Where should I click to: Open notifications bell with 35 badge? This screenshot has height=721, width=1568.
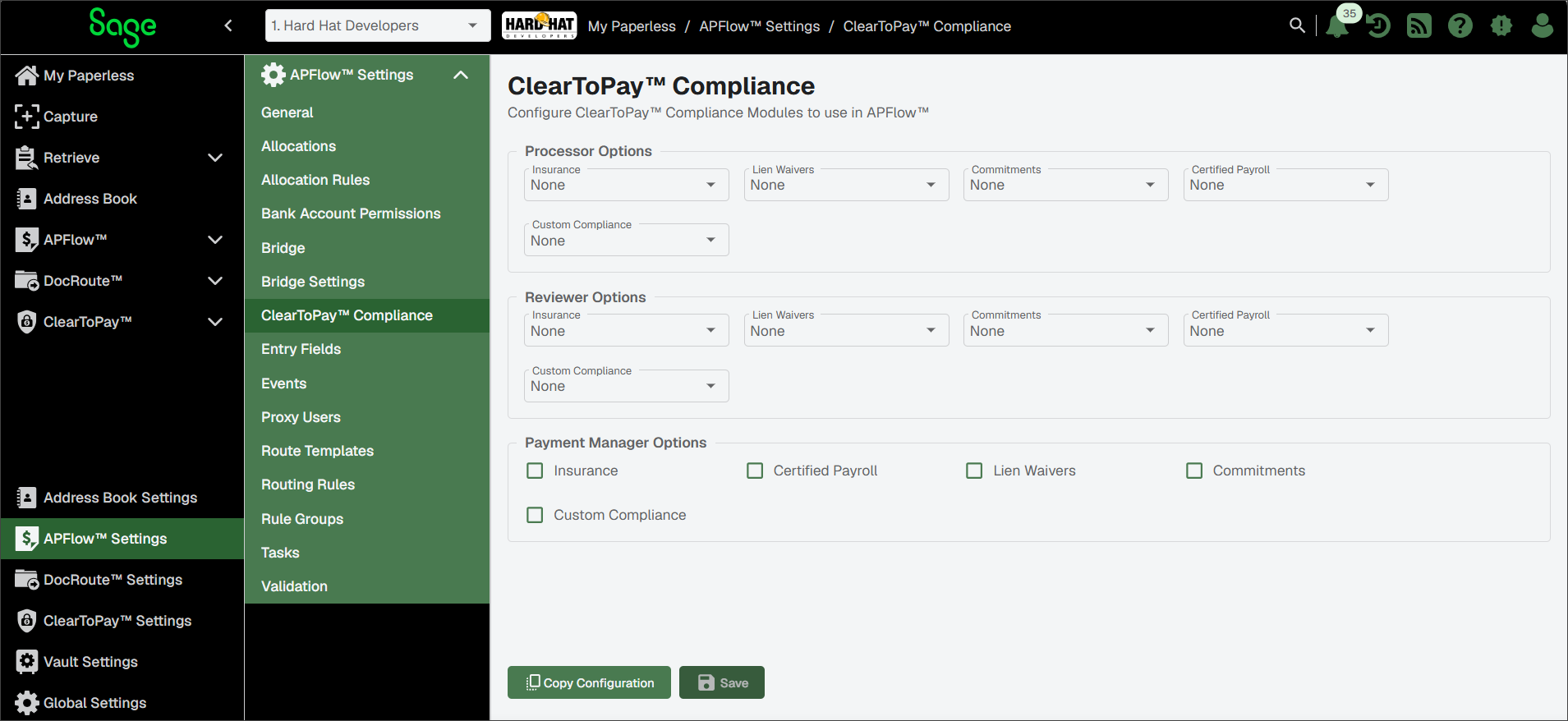pos(1339,25)
